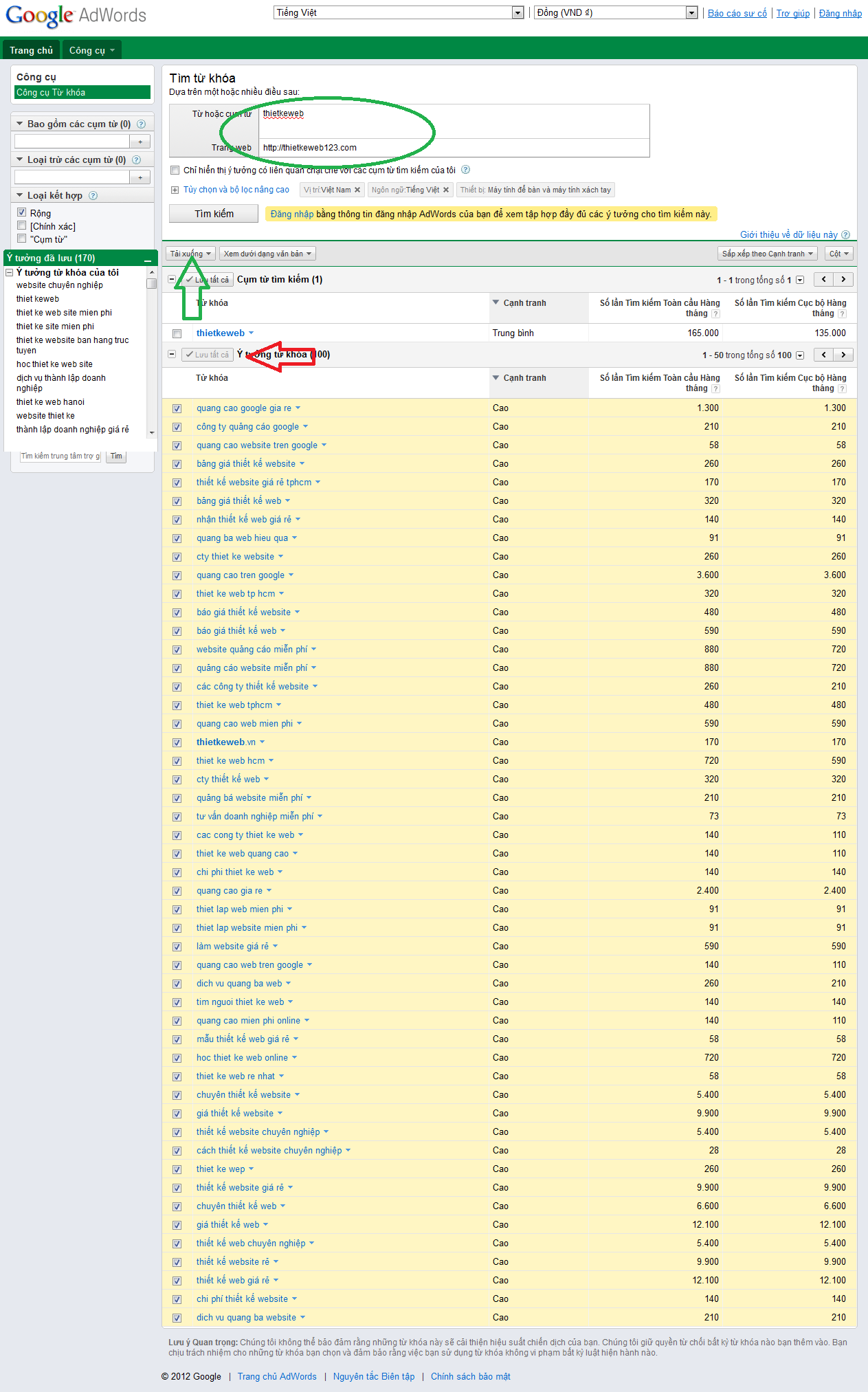Remove the Ngôn ngữ: Tiếng Việt filter

[x=446, y=190]
